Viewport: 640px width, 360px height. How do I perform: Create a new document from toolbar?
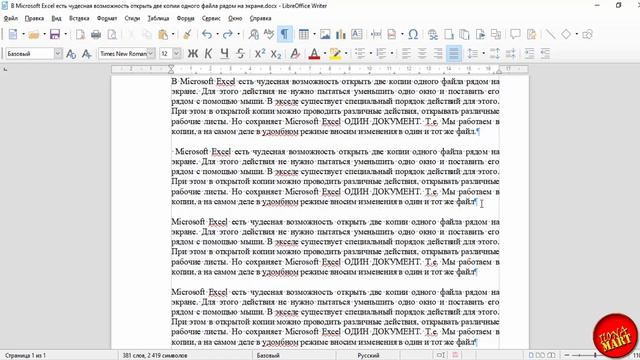coord(13,34)
